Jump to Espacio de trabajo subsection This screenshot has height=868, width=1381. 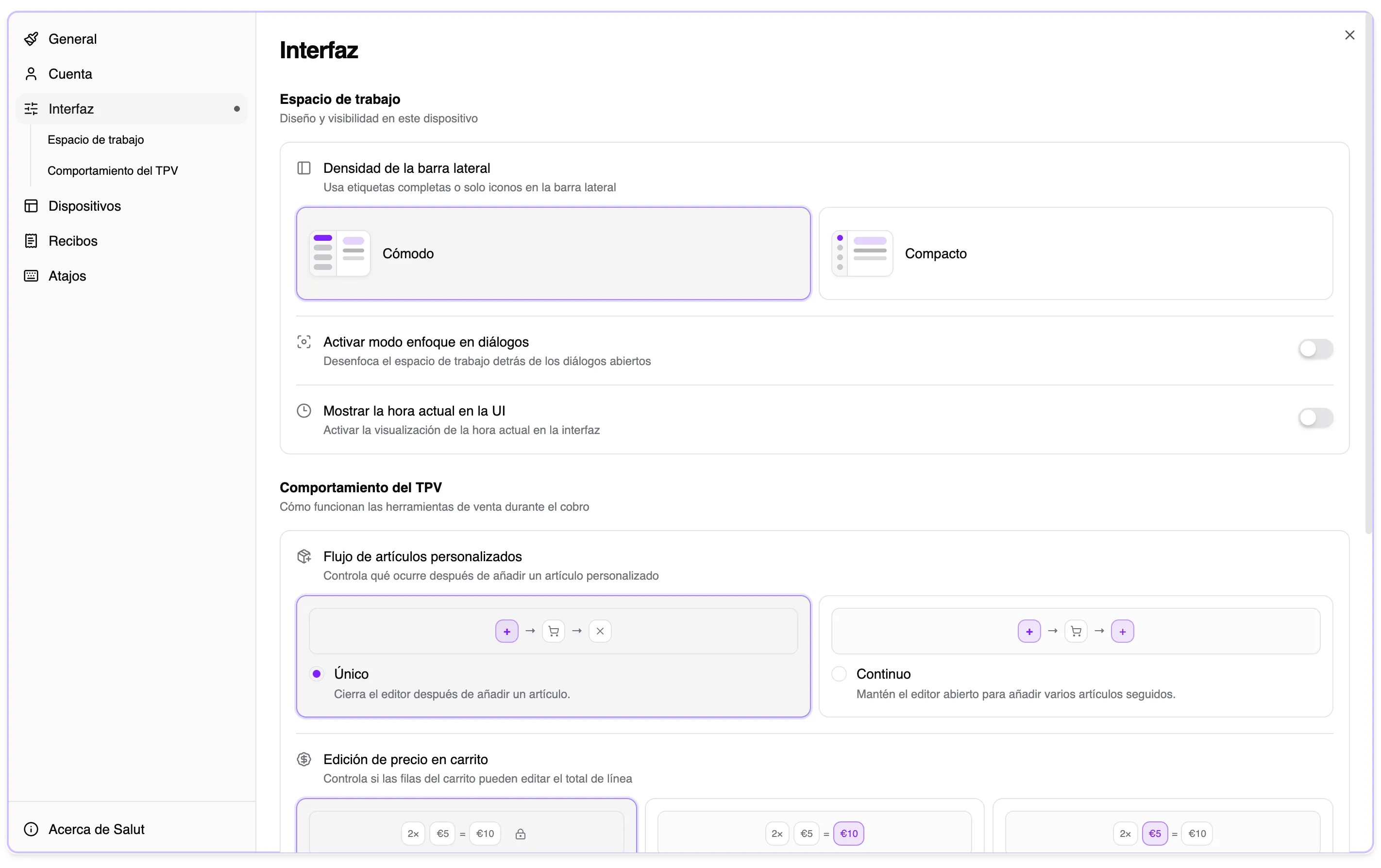click(x=96, y=140)
